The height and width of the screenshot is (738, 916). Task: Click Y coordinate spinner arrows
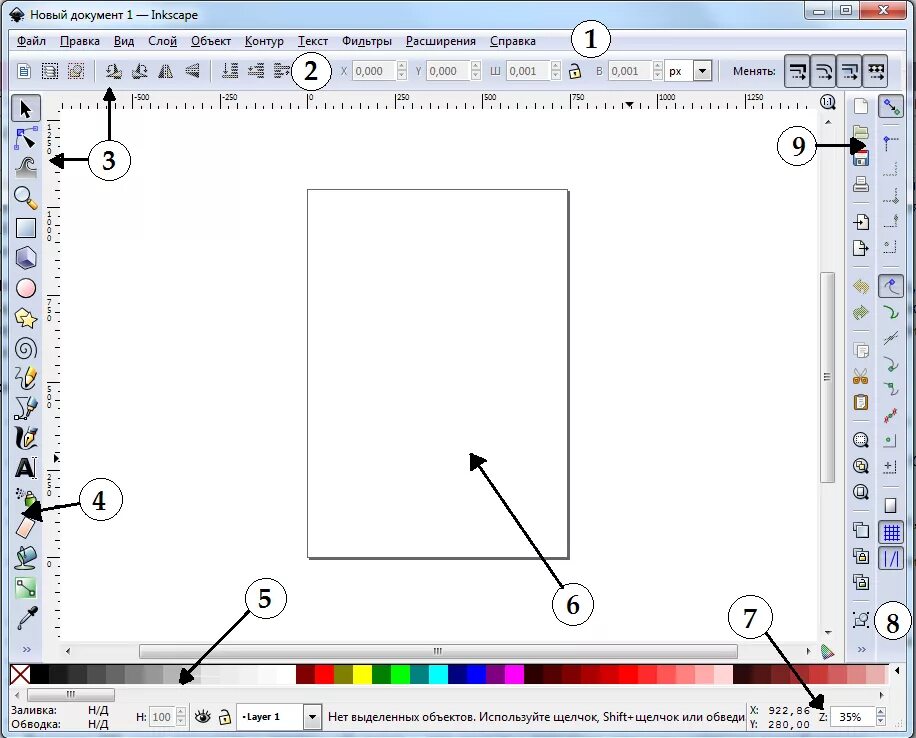(476, 71)
